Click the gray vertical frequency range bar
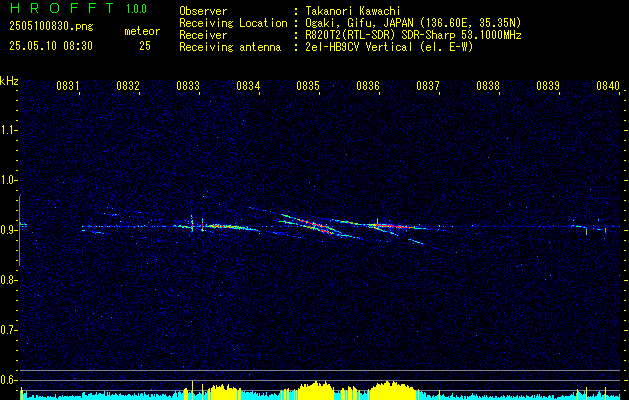 point(20,230)
